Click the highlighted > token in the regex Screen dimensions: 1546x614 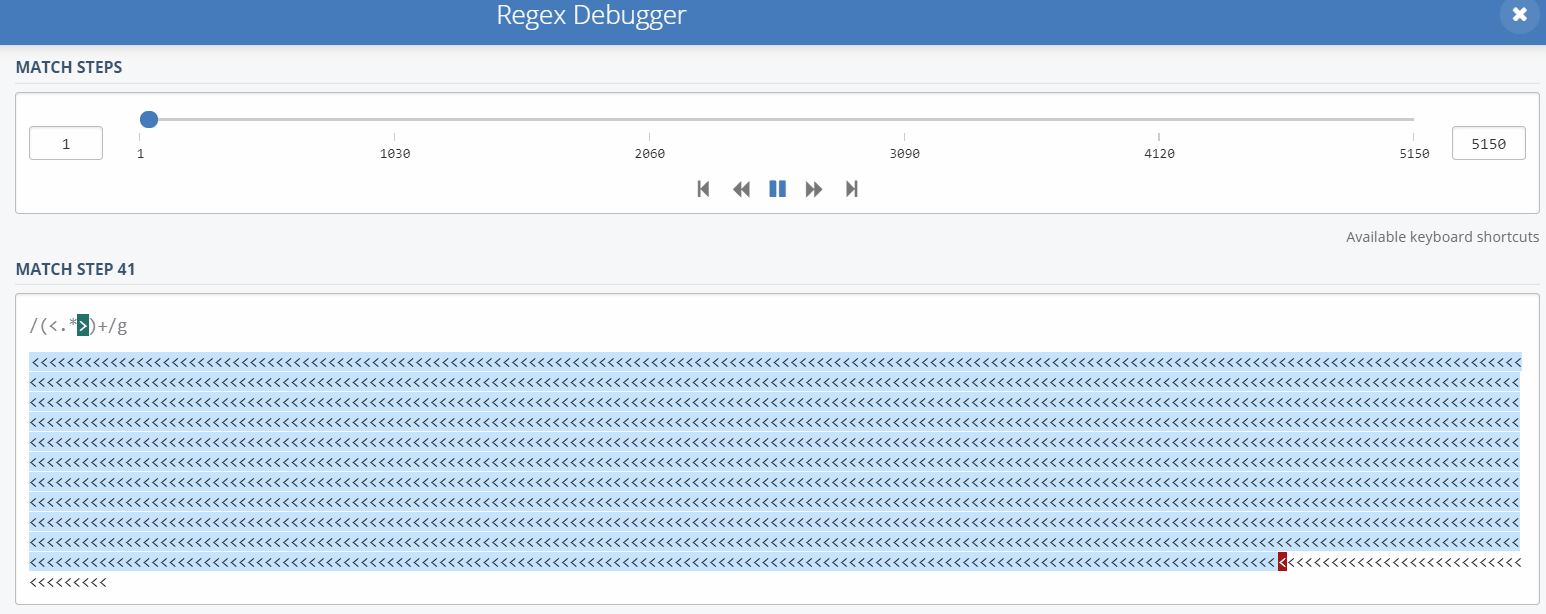pyautogui.click(x=83, y=325)
